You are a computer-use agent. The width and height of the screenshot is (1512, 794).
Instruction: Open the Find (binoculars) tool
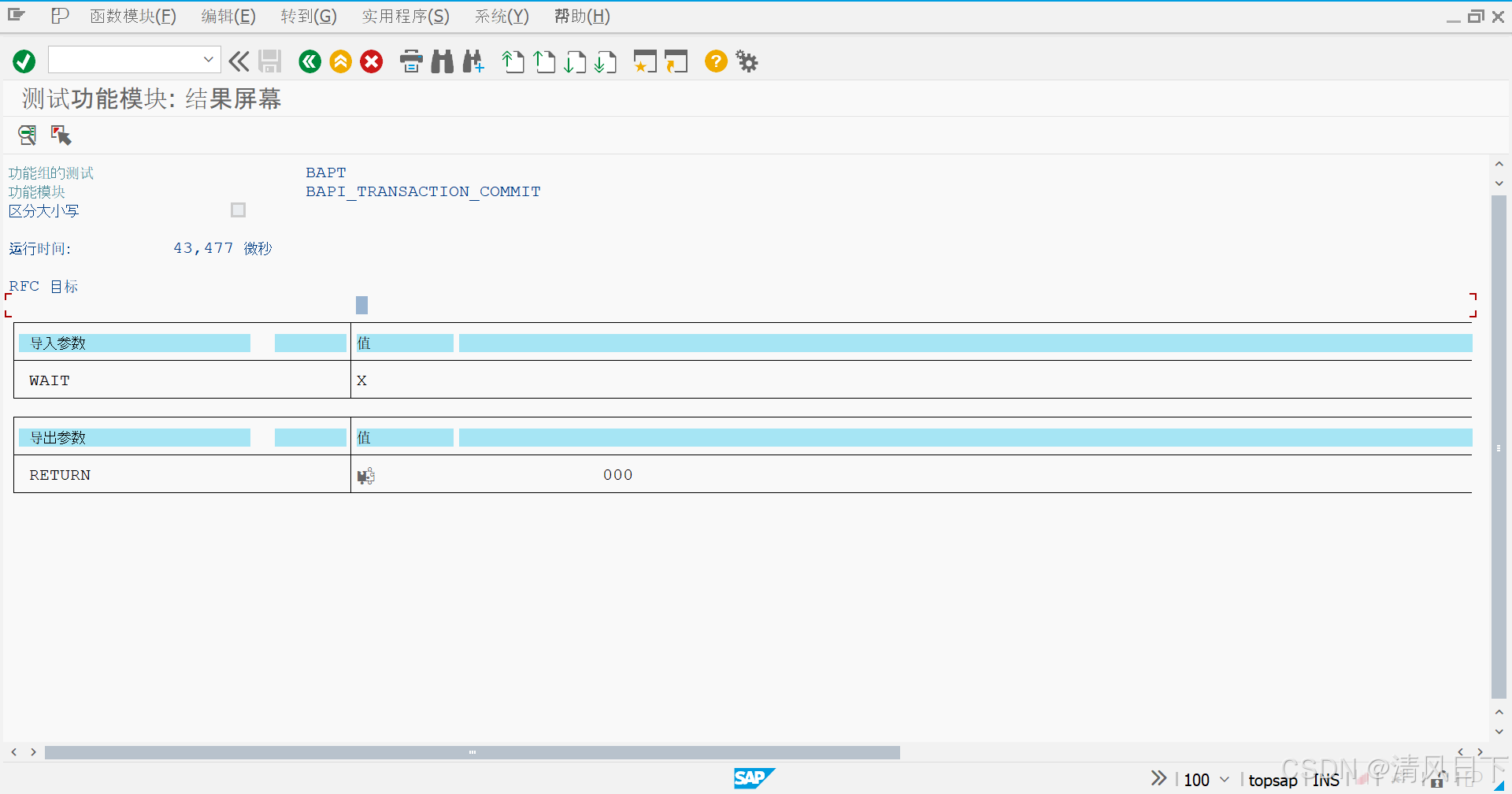pos(442,61)
